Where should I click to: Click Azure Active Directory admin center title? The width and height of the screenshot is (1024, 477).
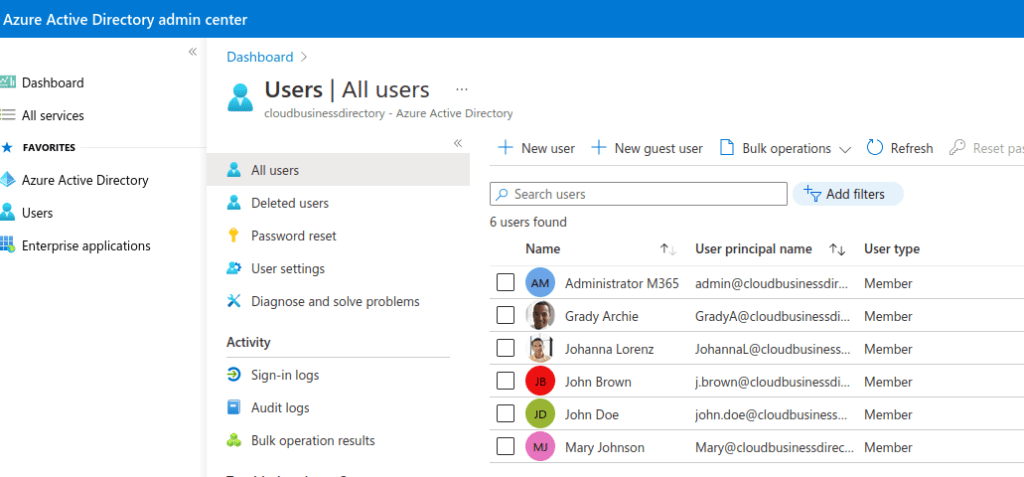(125, 20)
